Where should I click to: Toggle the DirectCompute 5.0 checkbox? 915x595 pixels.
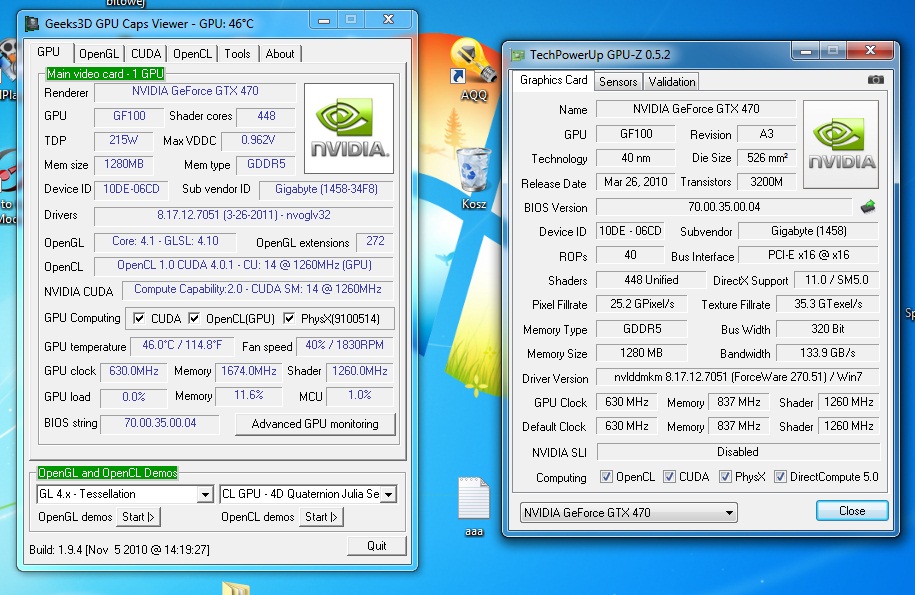click(x=781, y=477)
